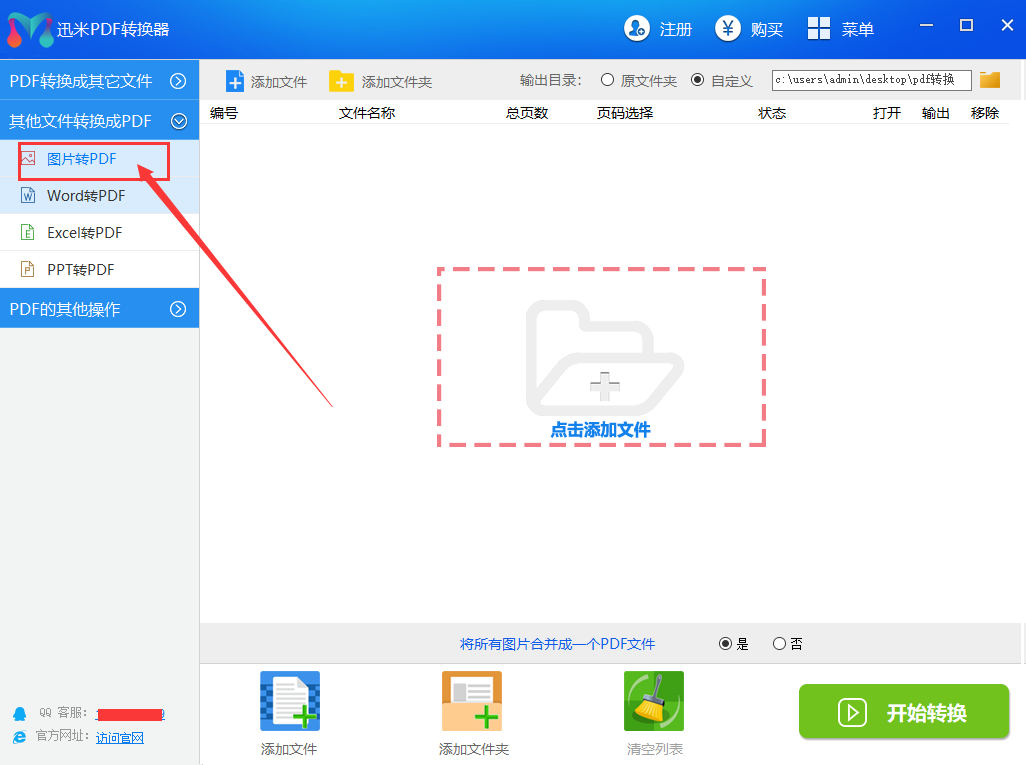Image resolution: width=1026 pixels, height=765 pixels.
Task: Click the clear list broom icon
Action: point(654,702)
